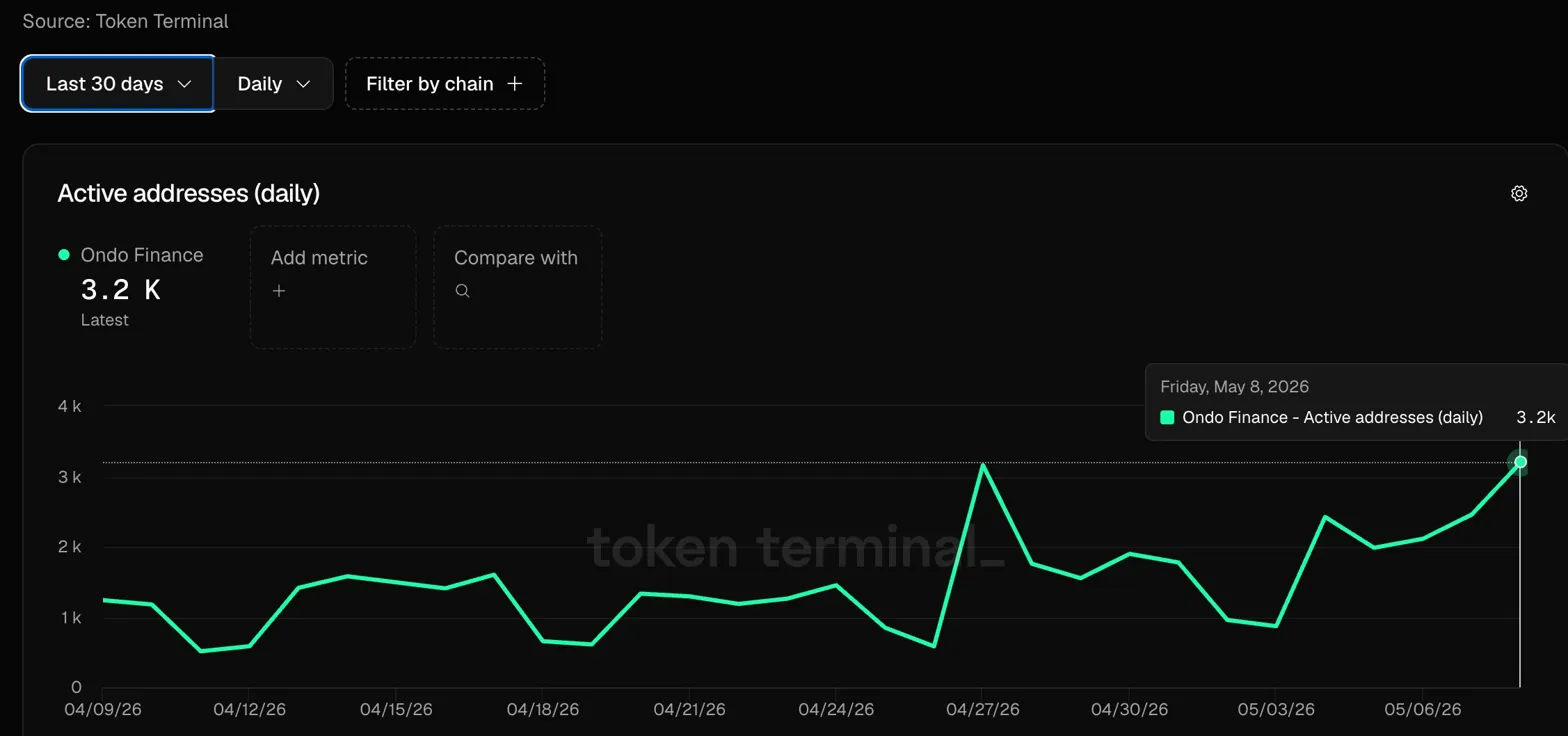Click the 04/27/26 x-axis date label

point(983,709)
